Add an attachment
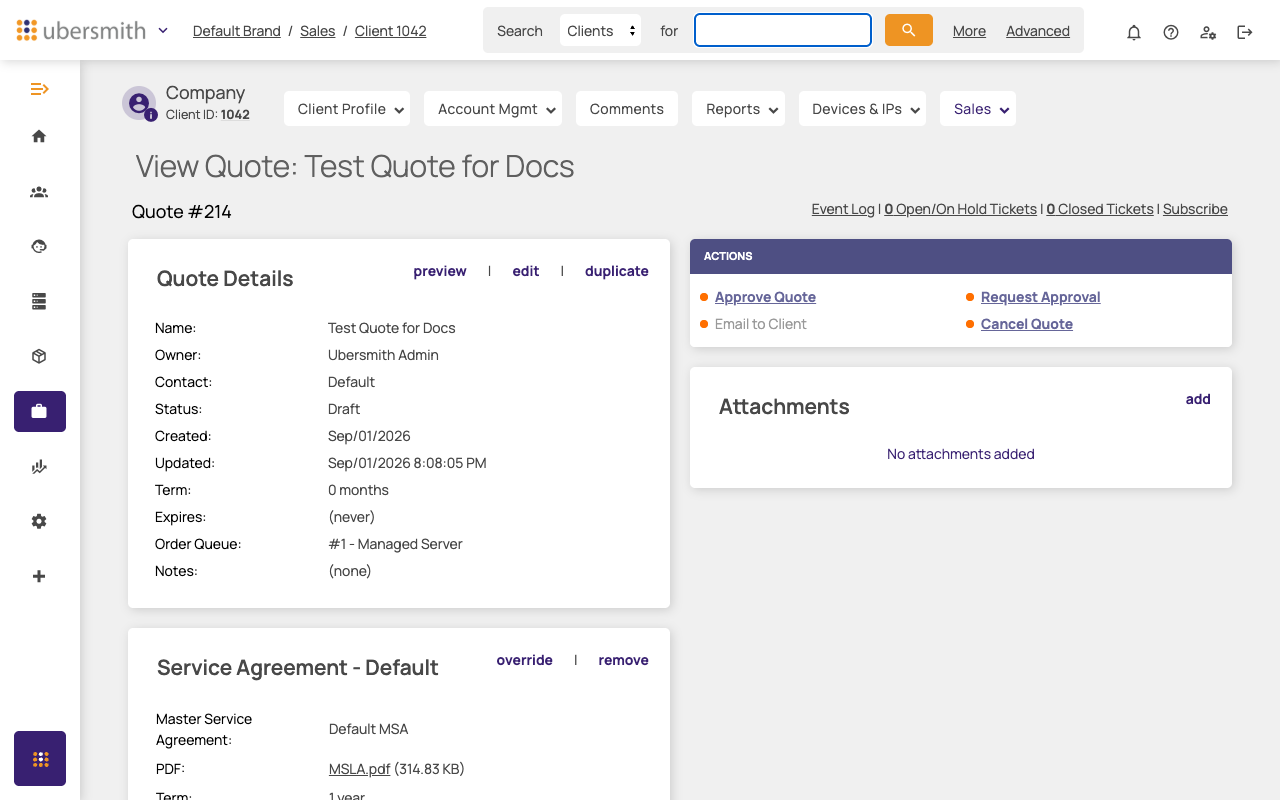This screenshot has width=1280, height=800. (x=1198, y=399)
